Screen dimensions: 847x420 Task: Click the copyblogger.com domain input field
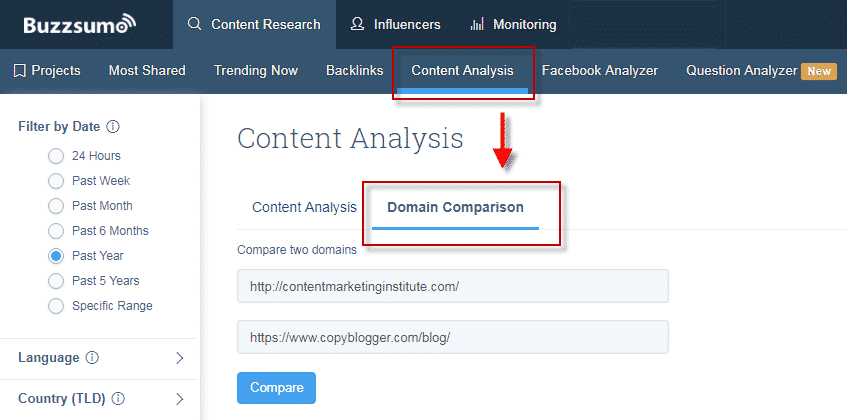pyautogui.click(x=452, y=337)
